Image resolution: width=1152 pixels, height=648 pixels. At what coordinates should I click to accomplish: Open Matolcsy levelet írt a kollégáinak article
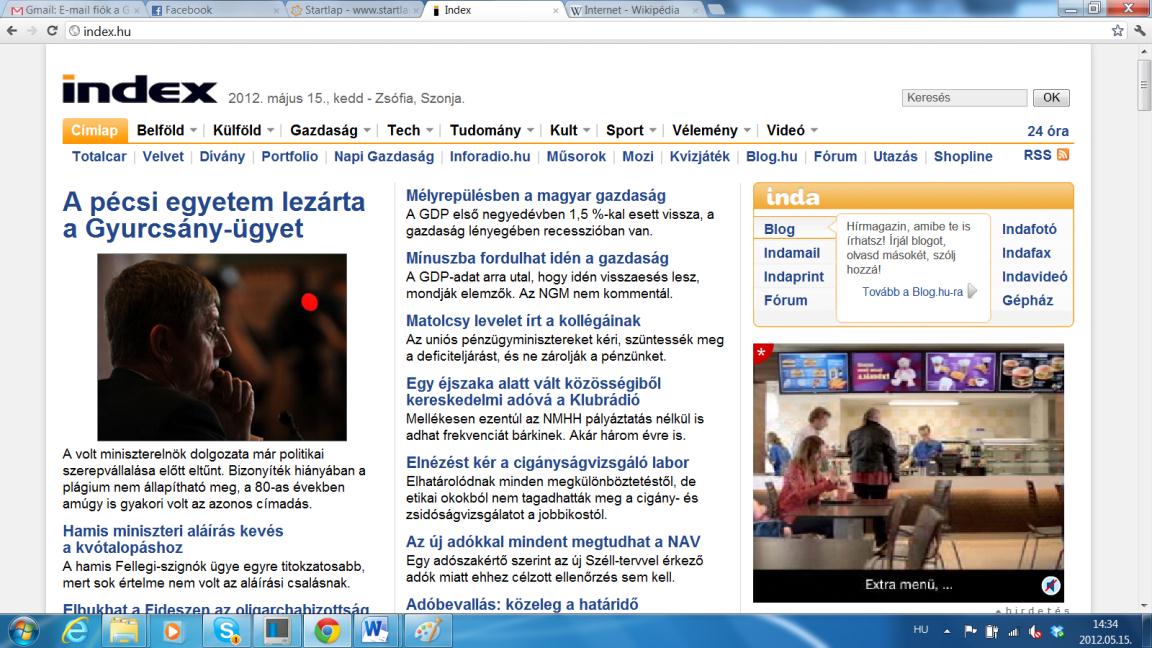point(523,320)
